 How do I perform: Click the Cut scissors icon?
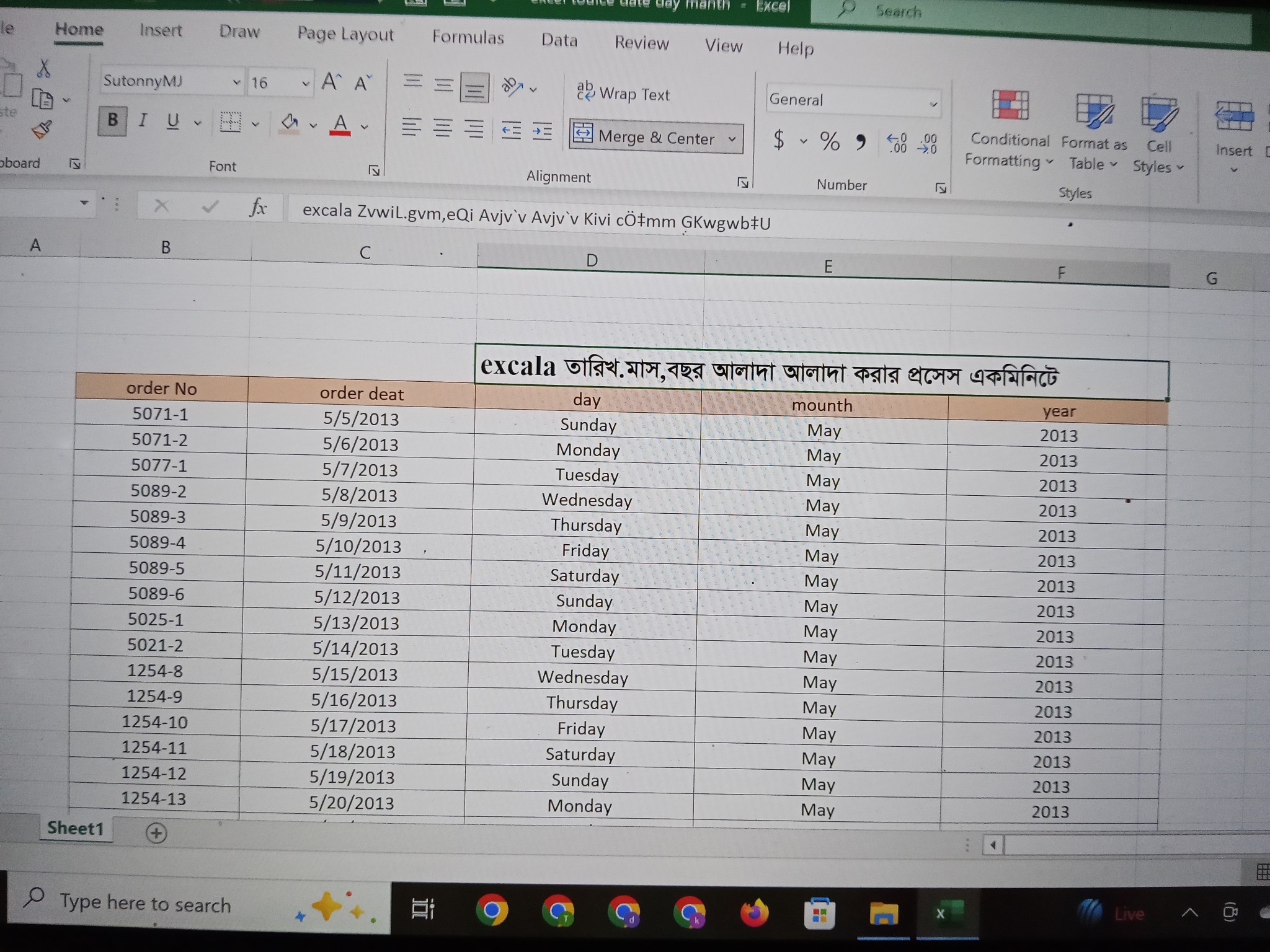pos(43,68)
